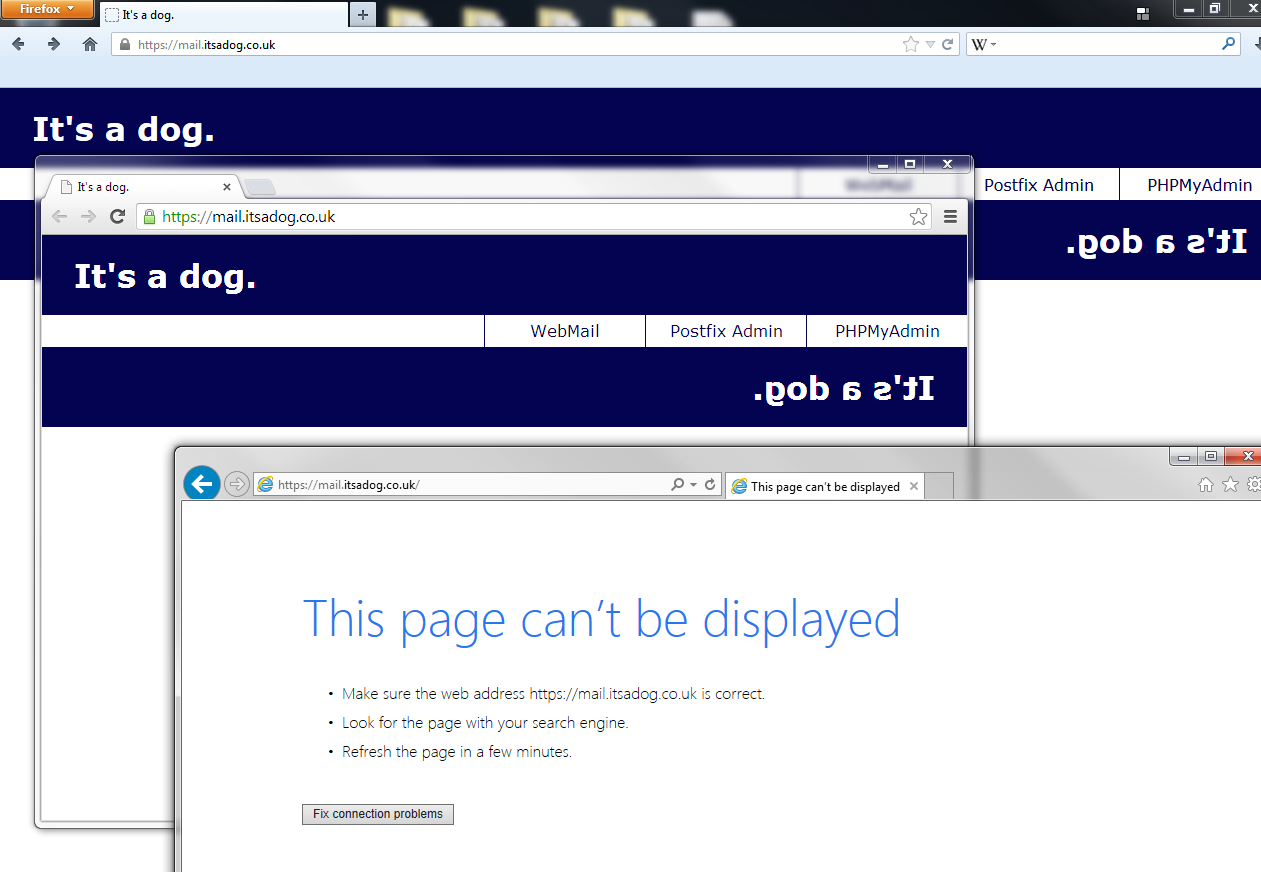
Task: Click the Internet Explorer blue back button
Action: pyautogui.click(x=202, y=485)
